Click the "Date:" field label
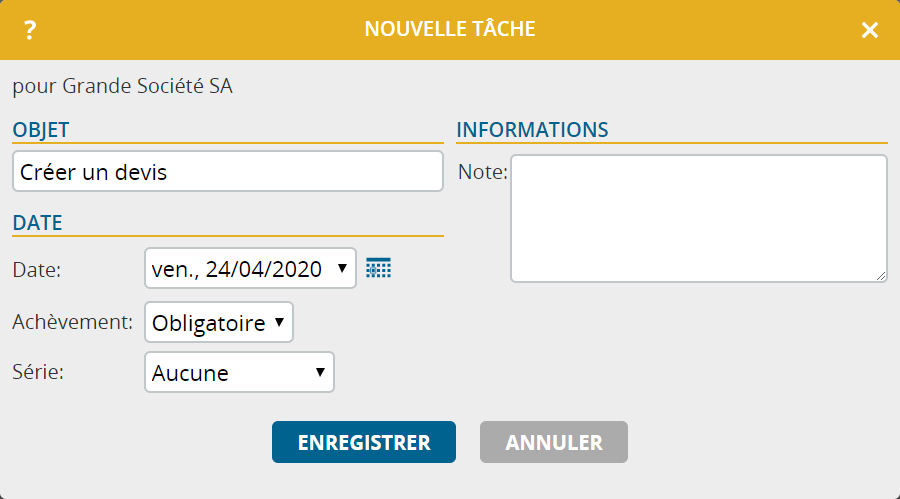Viewport: 900px width, 499px height. point(37,269)
